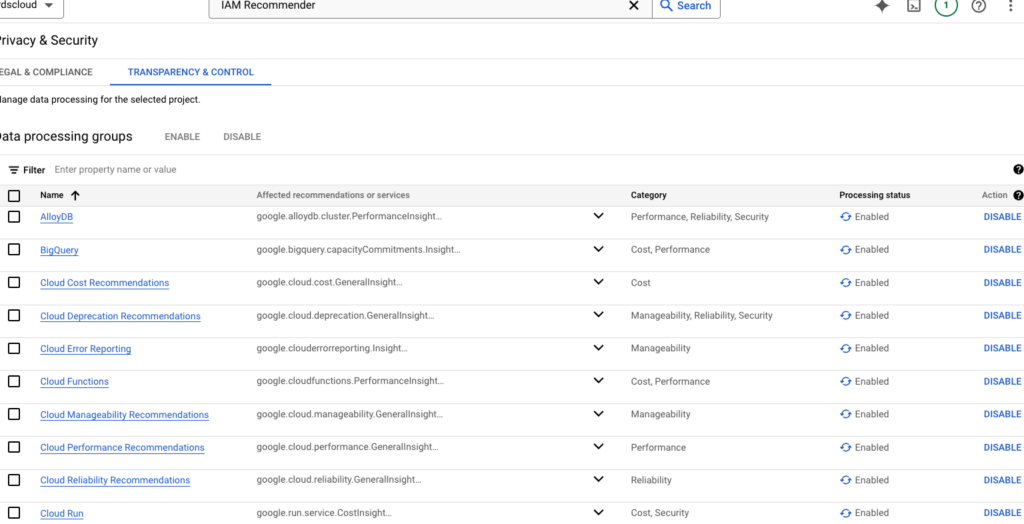Activate Cloud Shell terminal icon
This screenshot has height=524, width=1024.
coord(914,7)
